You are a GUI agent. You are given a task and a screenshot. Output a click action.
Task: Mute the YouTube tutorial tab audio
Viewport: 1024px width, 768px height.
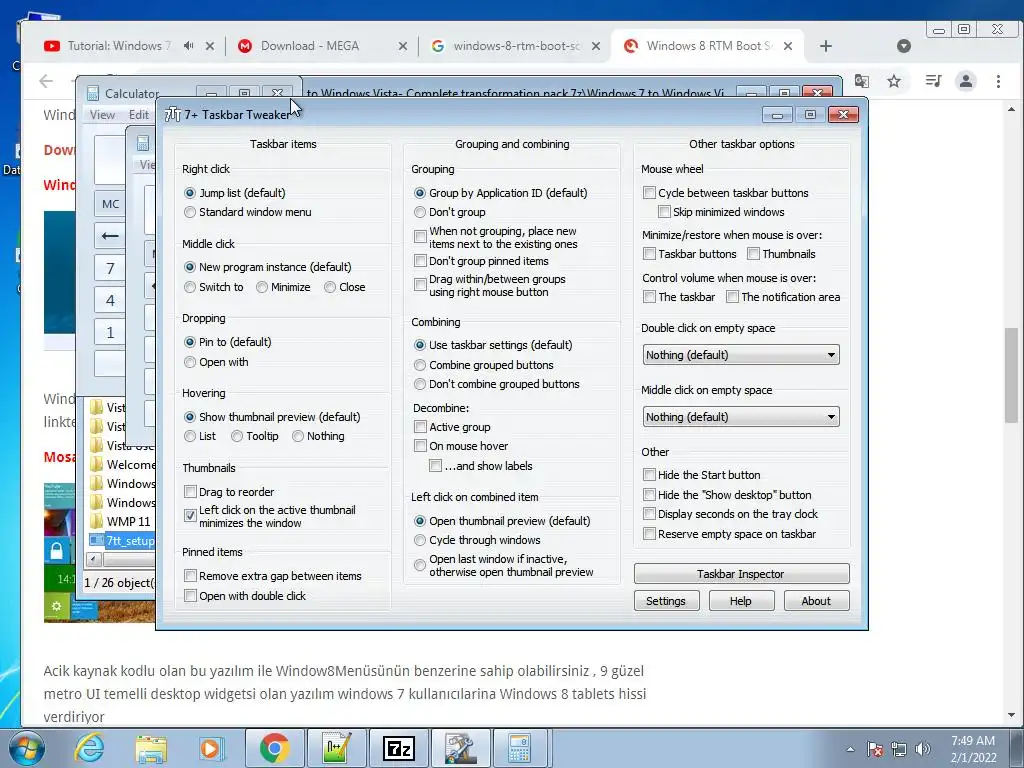188,46
